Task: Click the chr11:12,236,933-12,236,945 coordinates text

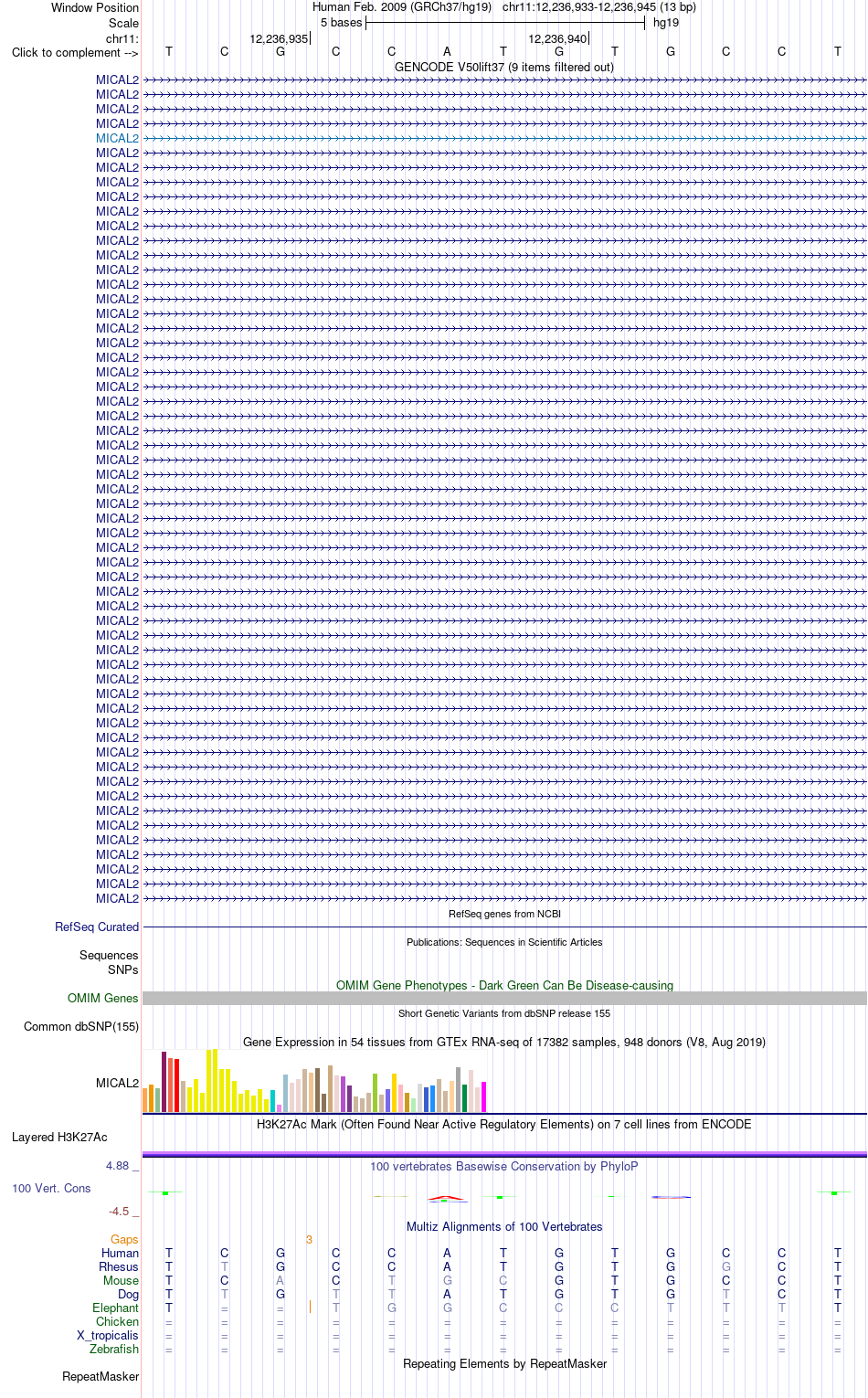Action: [x=599, y=6]
